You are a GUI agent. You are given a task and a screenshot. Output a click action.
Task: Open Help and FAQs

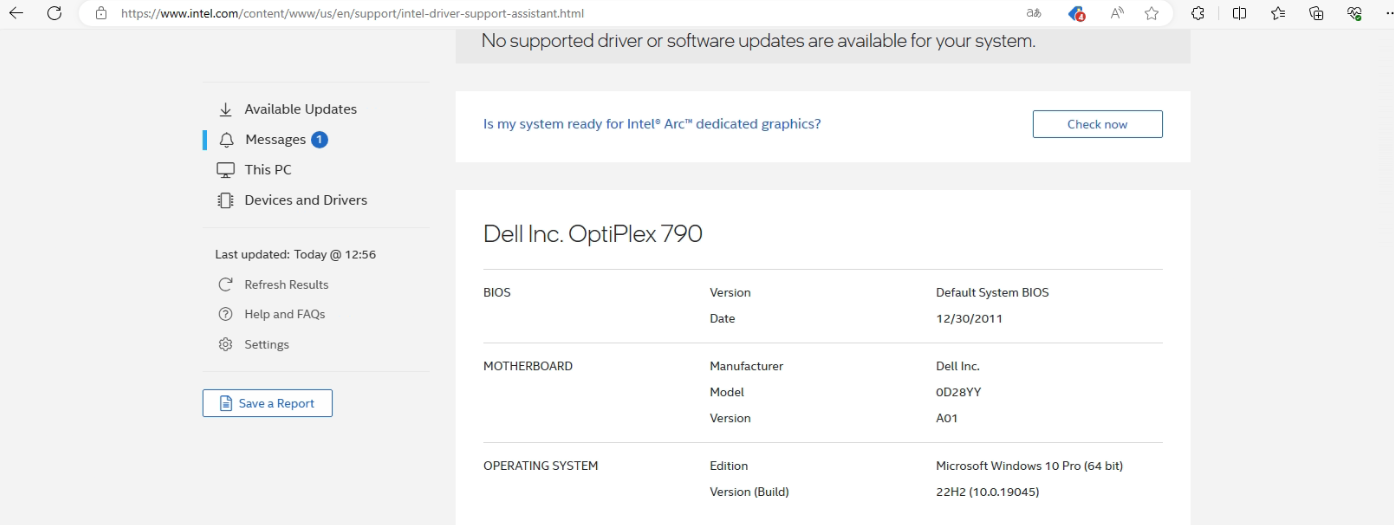pyautogui.click(x=271, y=314)
